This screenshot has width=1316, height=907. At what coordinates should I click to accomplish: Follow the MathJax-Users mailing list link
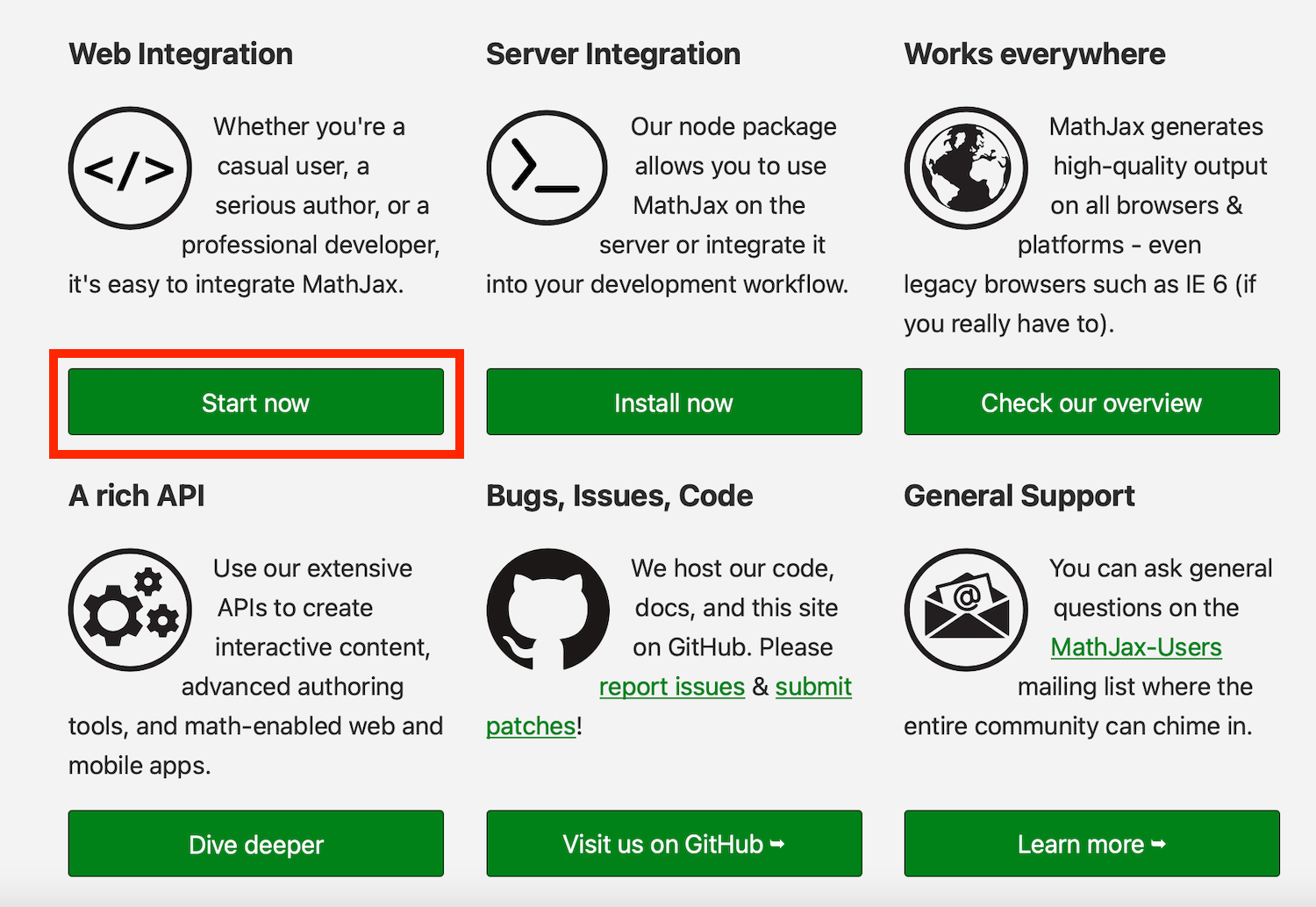[x=1136, y=647]
